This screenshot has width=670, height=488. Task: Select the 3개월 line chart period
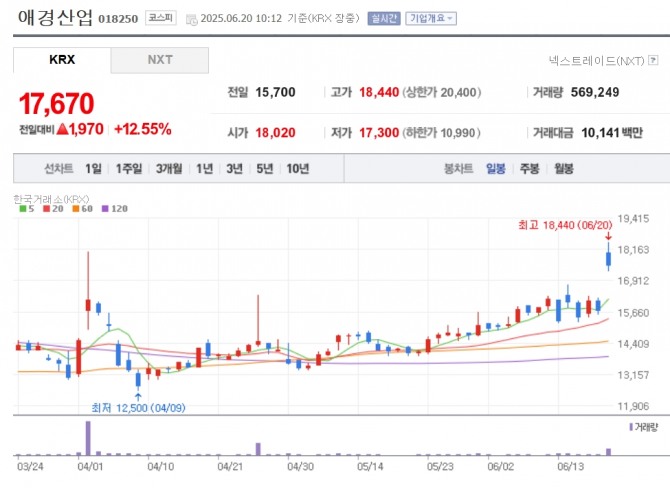(170, 168)
